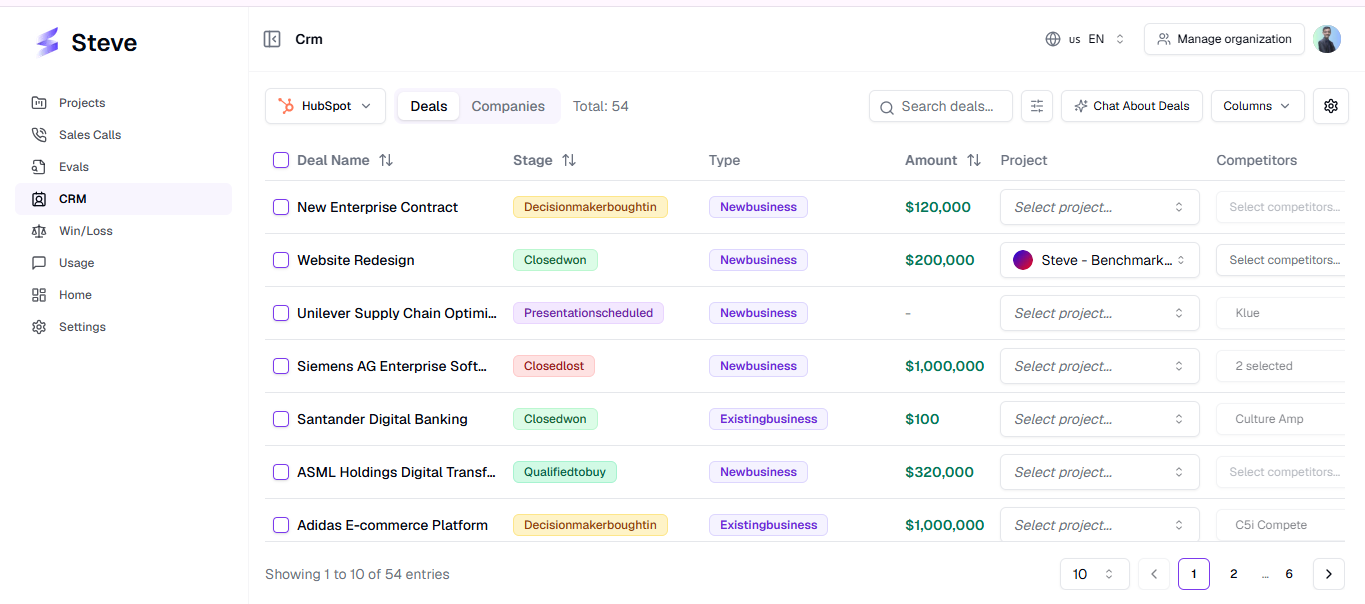The height and width of the screenshot is (604, 1365).
Task: Click the HubSpot logo icon
Action: 286,106
